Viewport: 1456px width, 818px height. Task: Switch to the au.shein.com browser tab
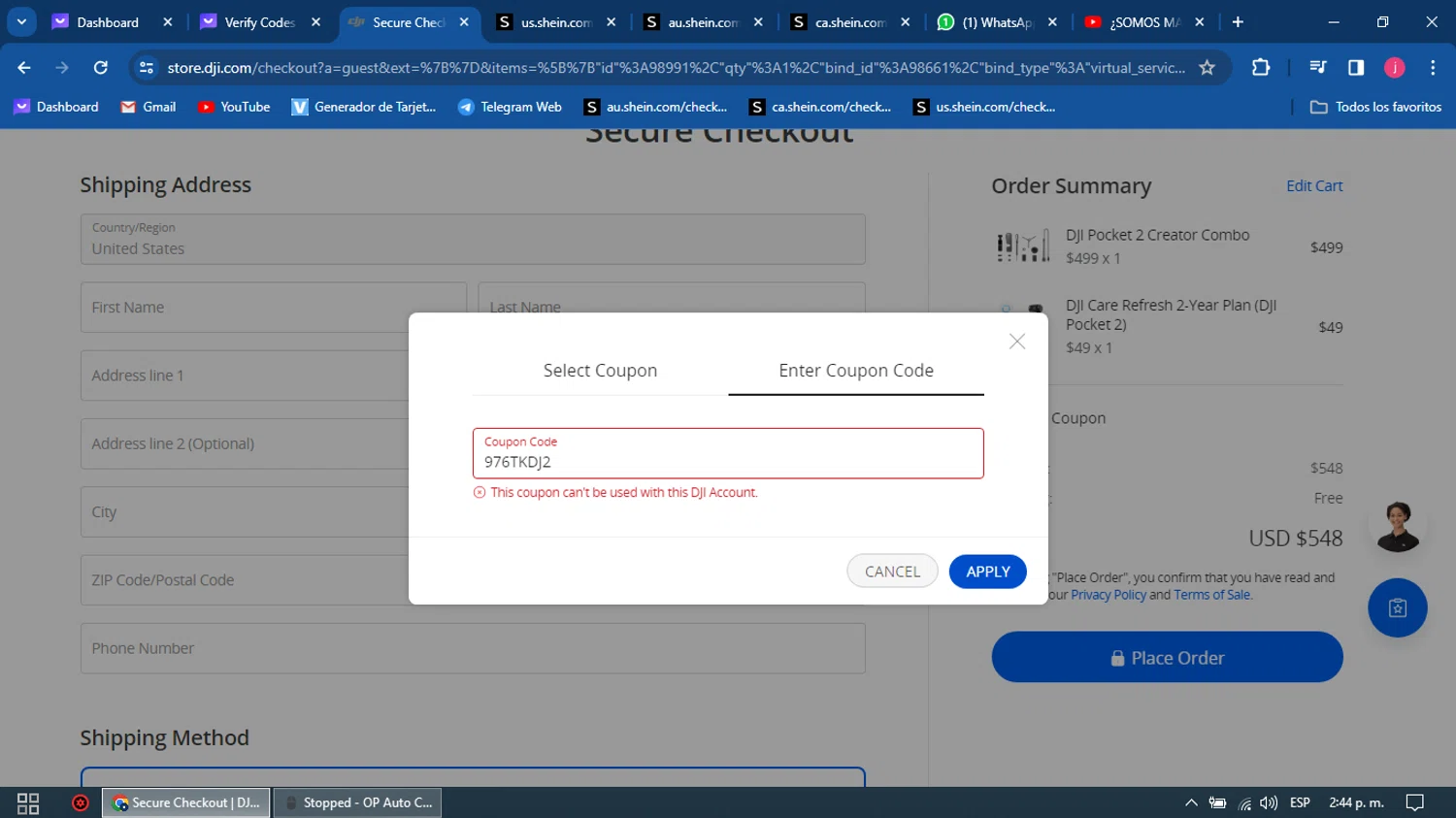[x=703, y=22]
